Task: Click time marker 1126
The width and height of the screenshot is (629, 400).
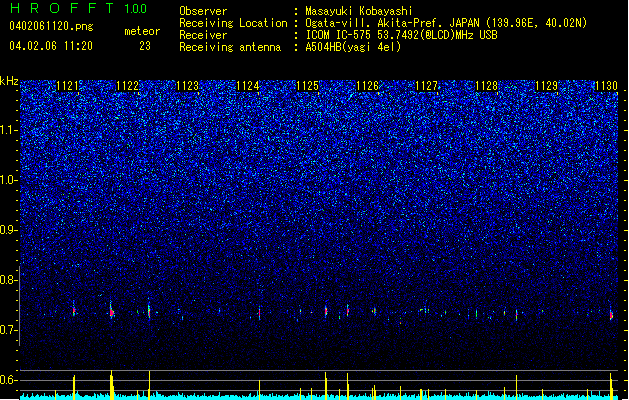Action: [367, 86]
